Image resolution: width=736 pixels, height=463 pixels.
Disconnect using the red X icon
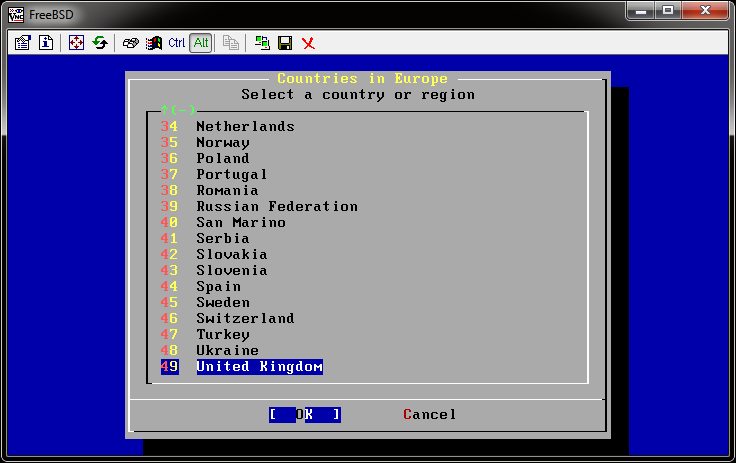click(308, 43)
